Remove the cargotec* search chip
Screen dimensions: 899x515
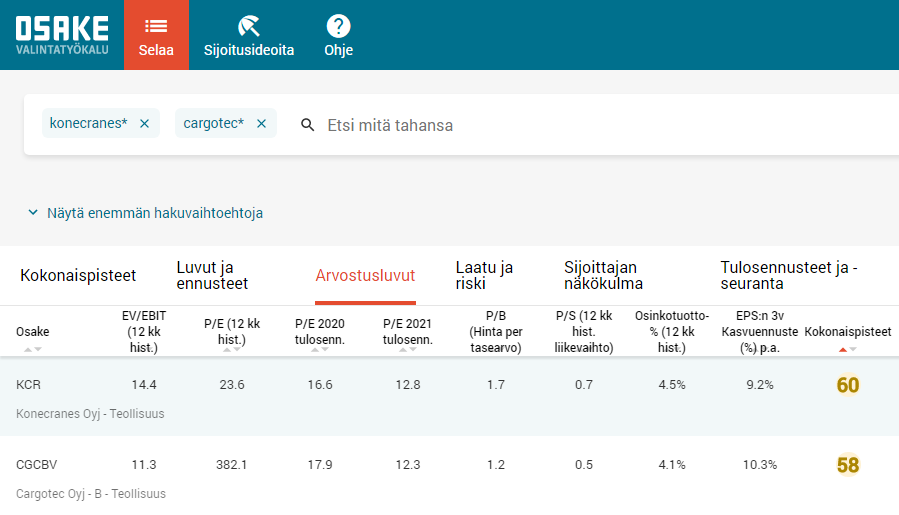pyautogui.click(x=261, y=124)
